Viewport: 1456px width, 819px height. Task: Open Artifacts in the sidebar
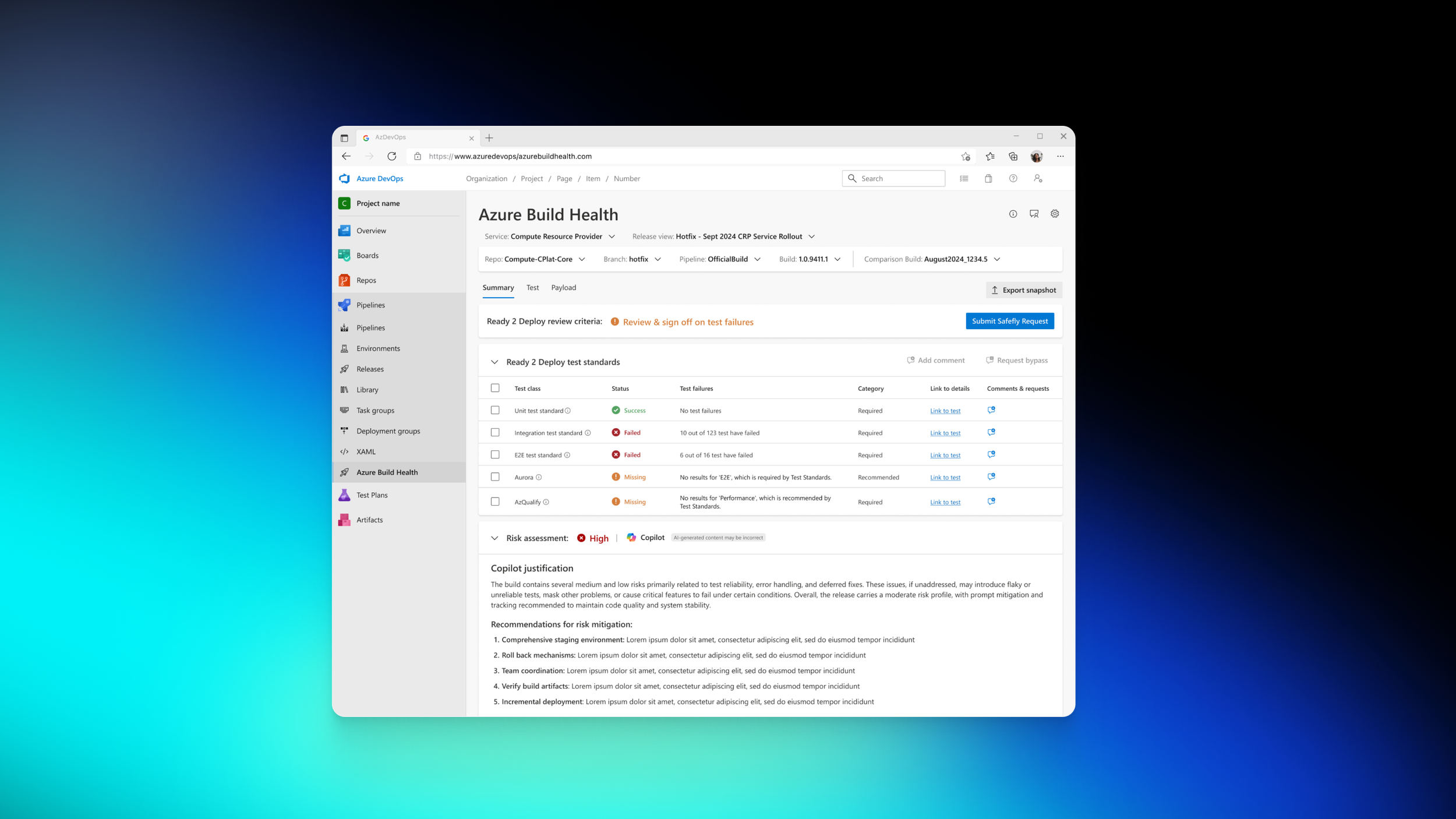(x=369, y=520)
